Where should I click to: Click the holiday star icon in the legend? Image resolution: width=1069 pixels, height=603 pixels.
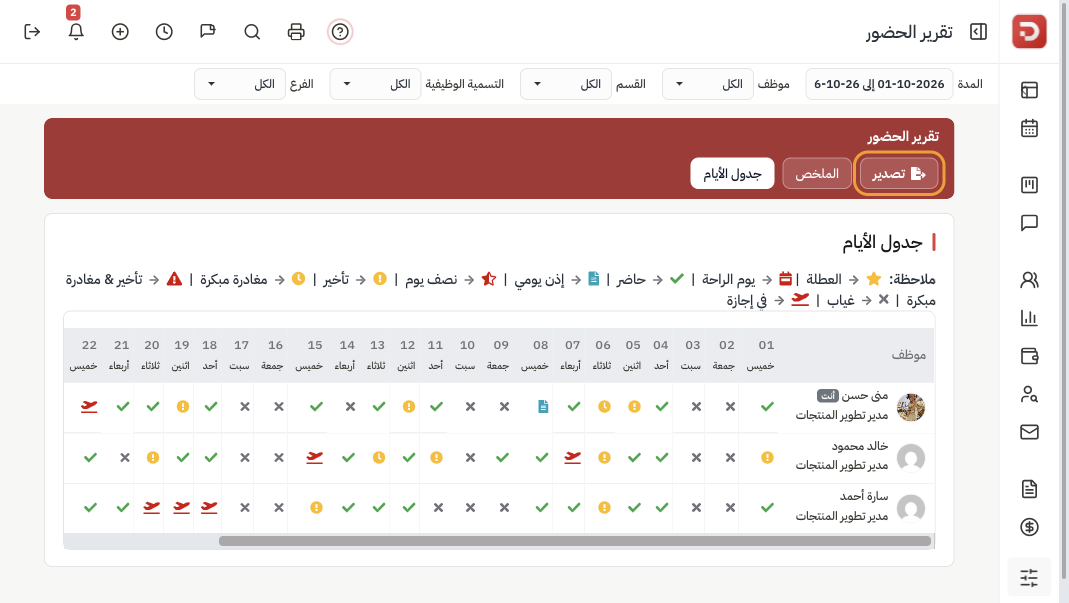coord(873,279)
